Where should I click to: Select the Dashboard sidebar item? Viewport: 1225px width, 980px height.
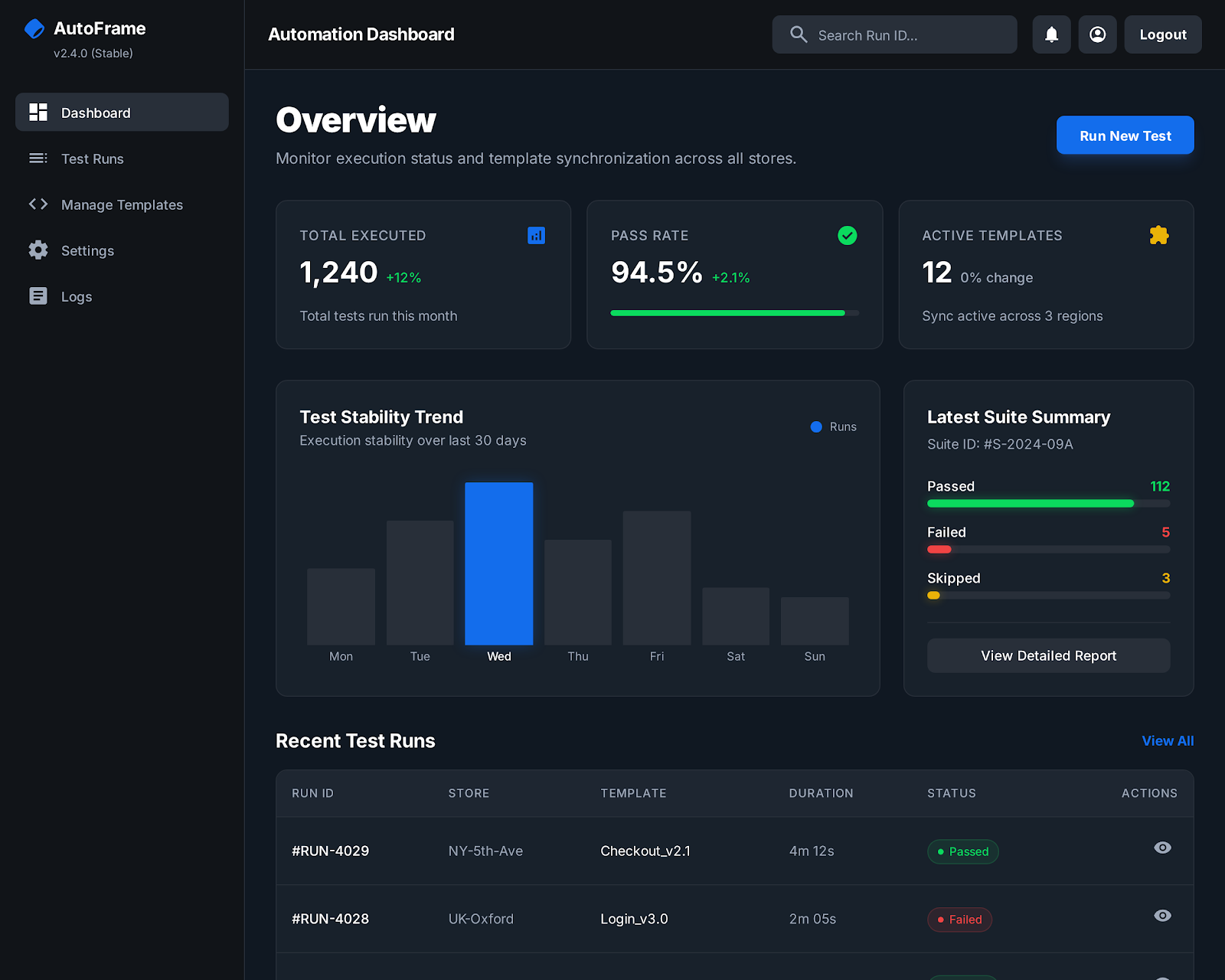122,113
